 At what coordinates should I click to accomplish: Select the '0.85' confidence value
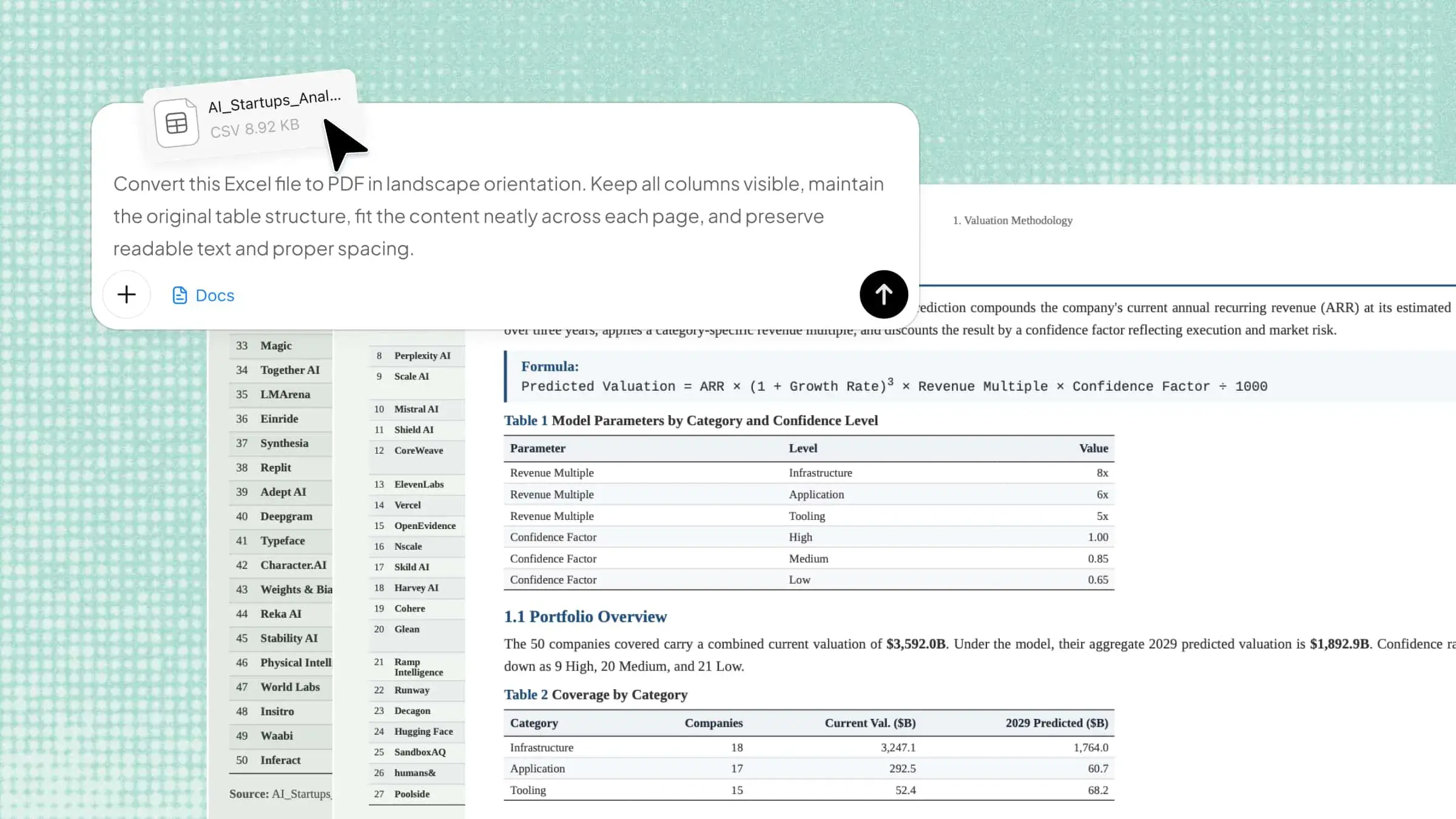(1097, 559)
